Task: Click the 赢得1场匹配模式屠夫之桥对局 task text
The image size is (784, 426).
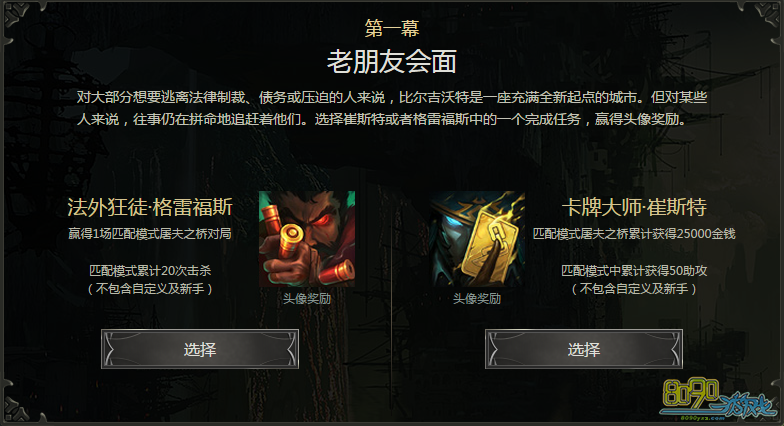Action: [150, 234]
